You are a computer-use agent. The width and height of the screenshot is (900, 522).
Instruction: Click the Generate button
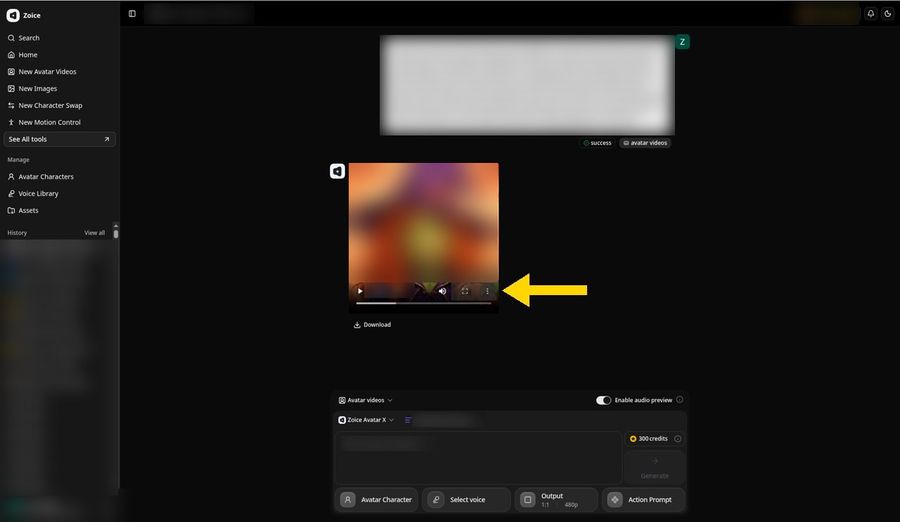[654, 467]
